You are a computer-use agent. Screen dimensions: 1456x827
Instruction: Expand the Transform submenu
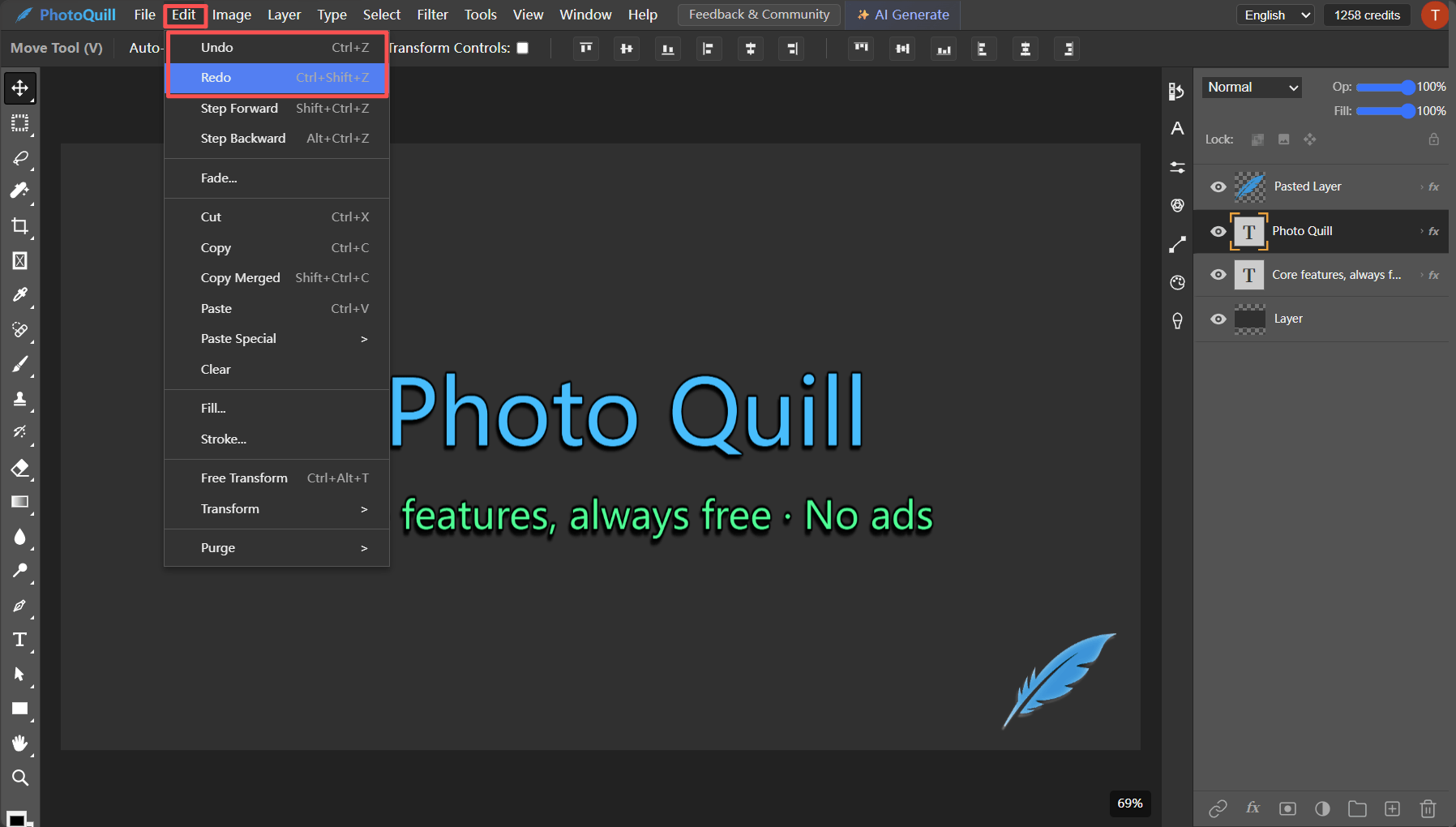point(277,509)
